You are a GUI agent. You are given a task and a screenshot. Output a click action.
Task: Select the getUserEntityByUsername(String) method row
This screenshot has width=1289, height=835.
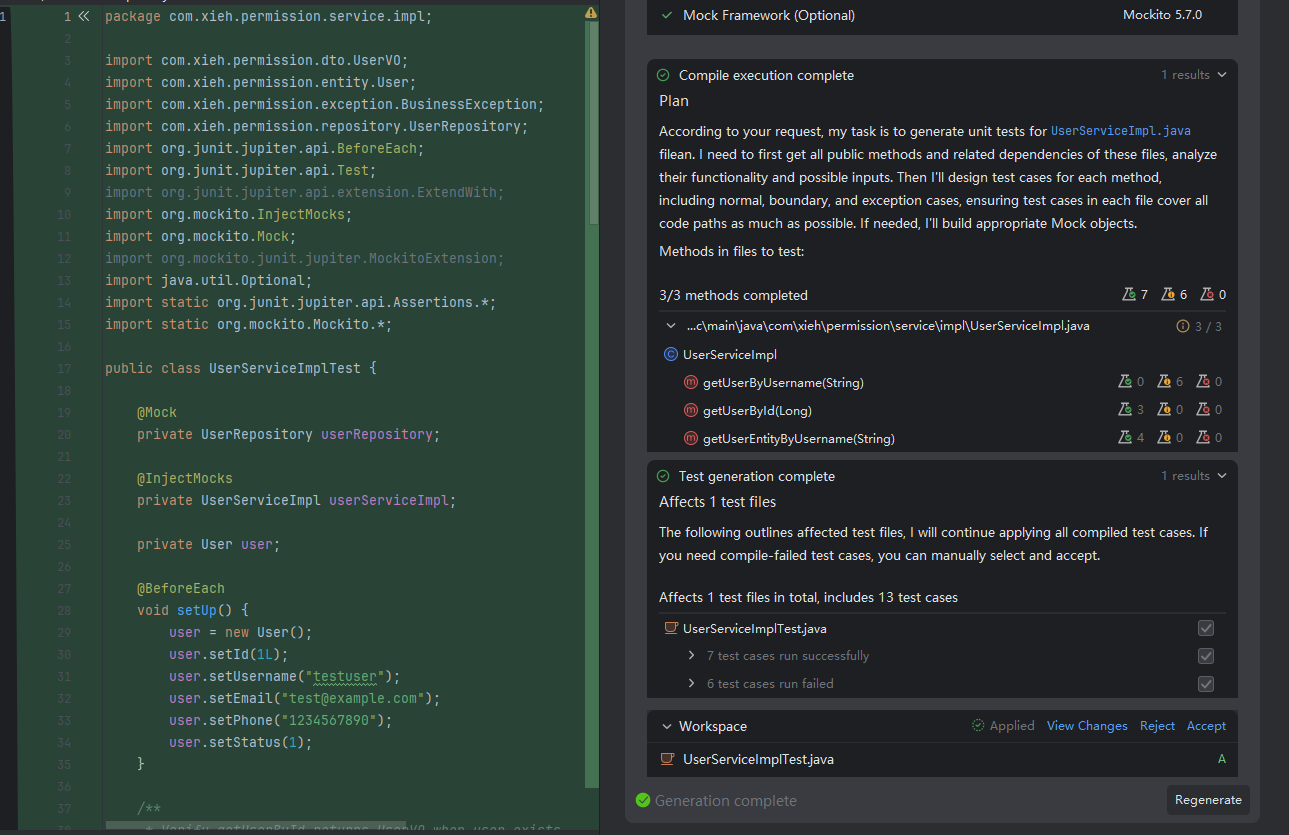[798, 438]
